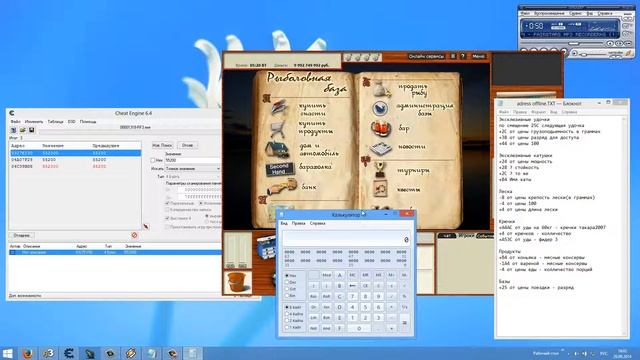
Task: Click red arrow add-address icon in Cheat Engine
Action: tap(146, 226)
